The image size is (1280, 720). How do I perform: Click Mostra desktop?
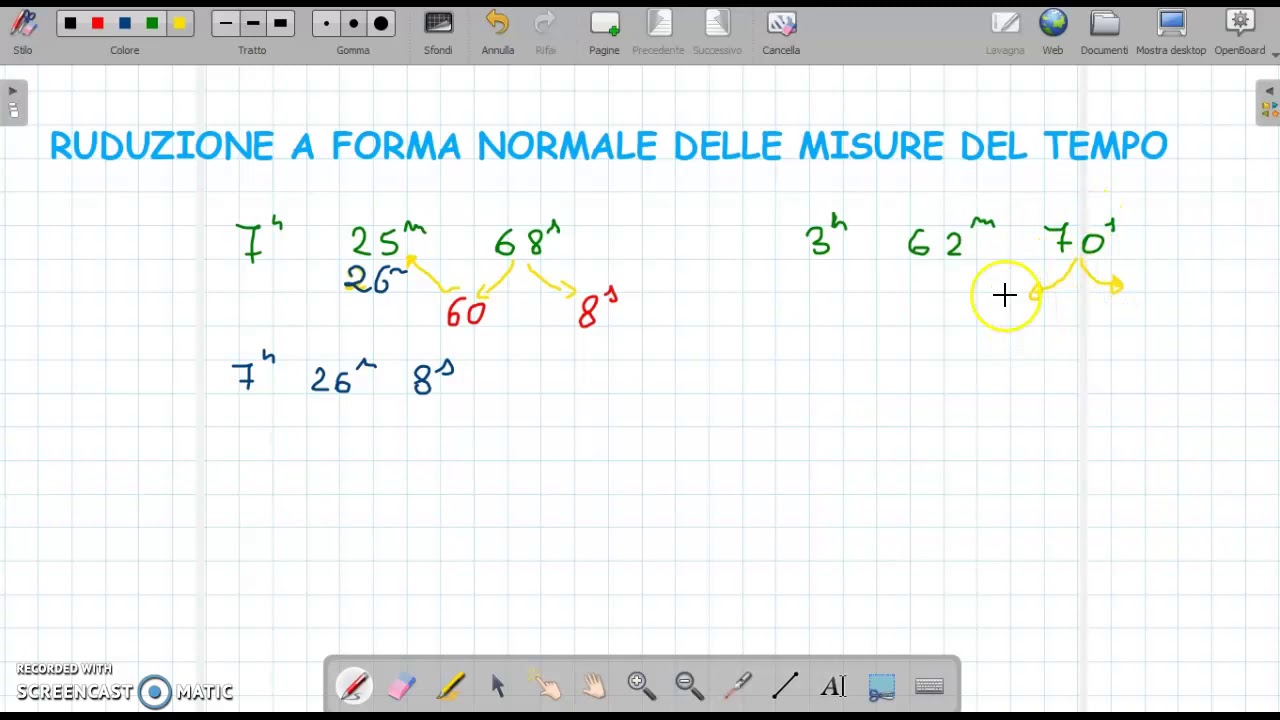click(1171, 31)
